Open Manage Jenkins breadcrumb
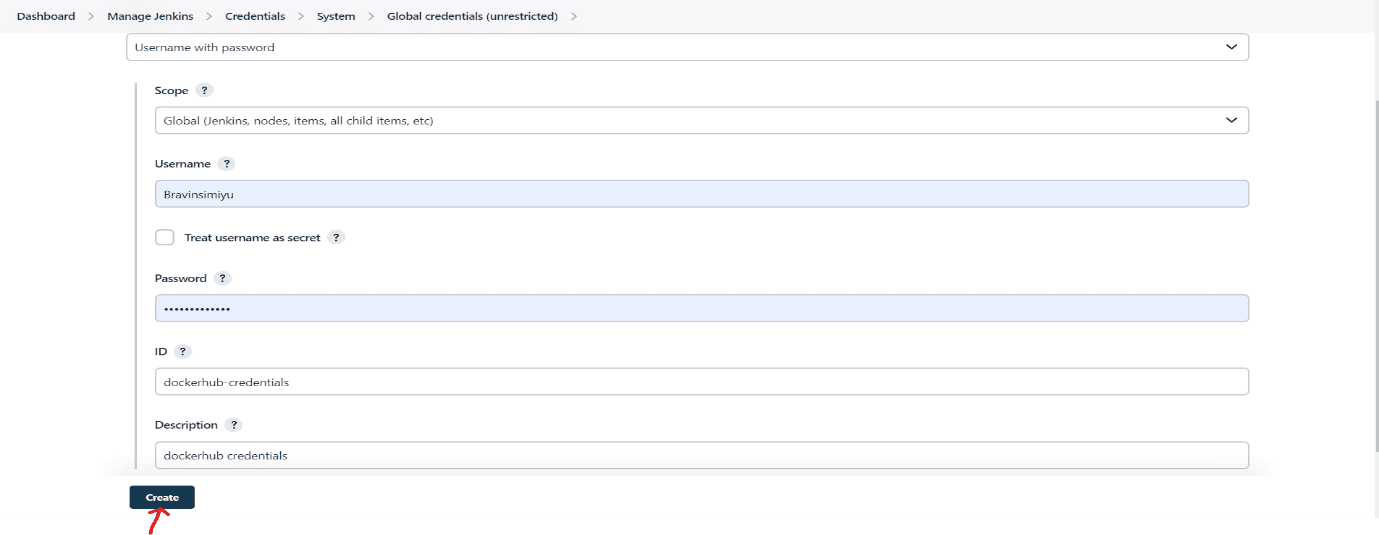Screen dimensions: 1379x535 tap(150, 16)
